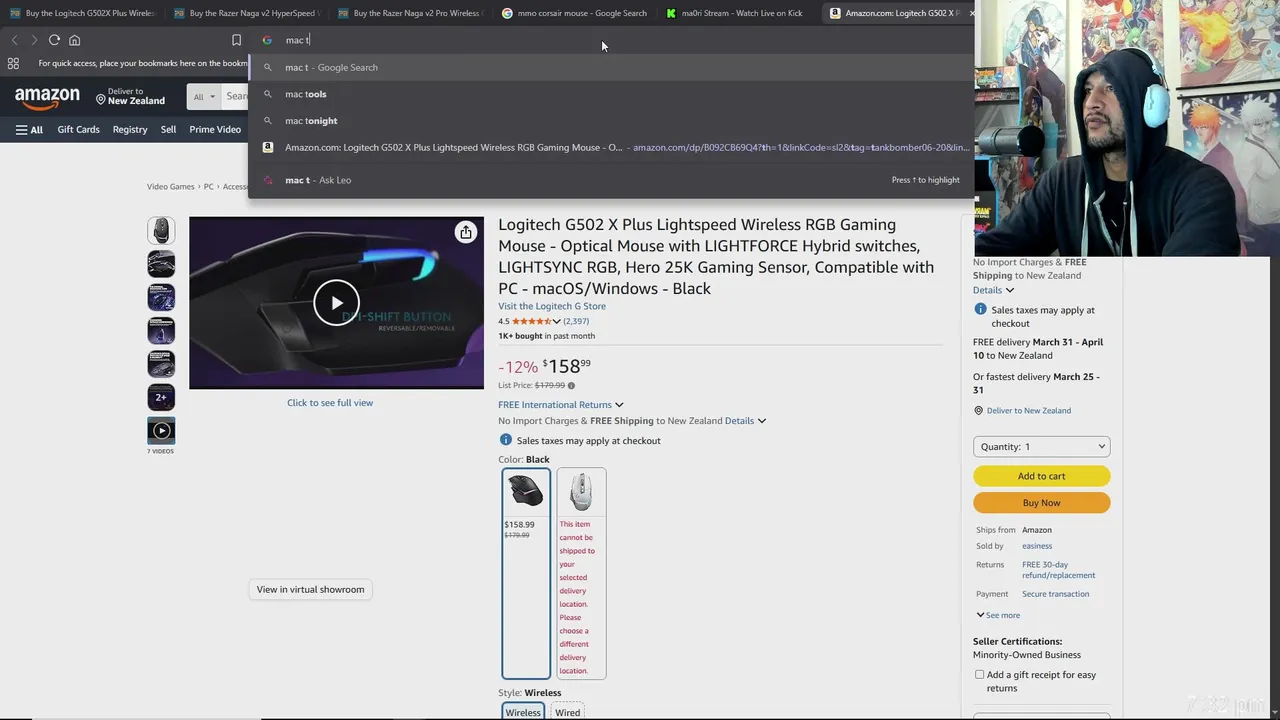
Task: Click the sales taxes info icon in buy box
Action: (980, 310)
